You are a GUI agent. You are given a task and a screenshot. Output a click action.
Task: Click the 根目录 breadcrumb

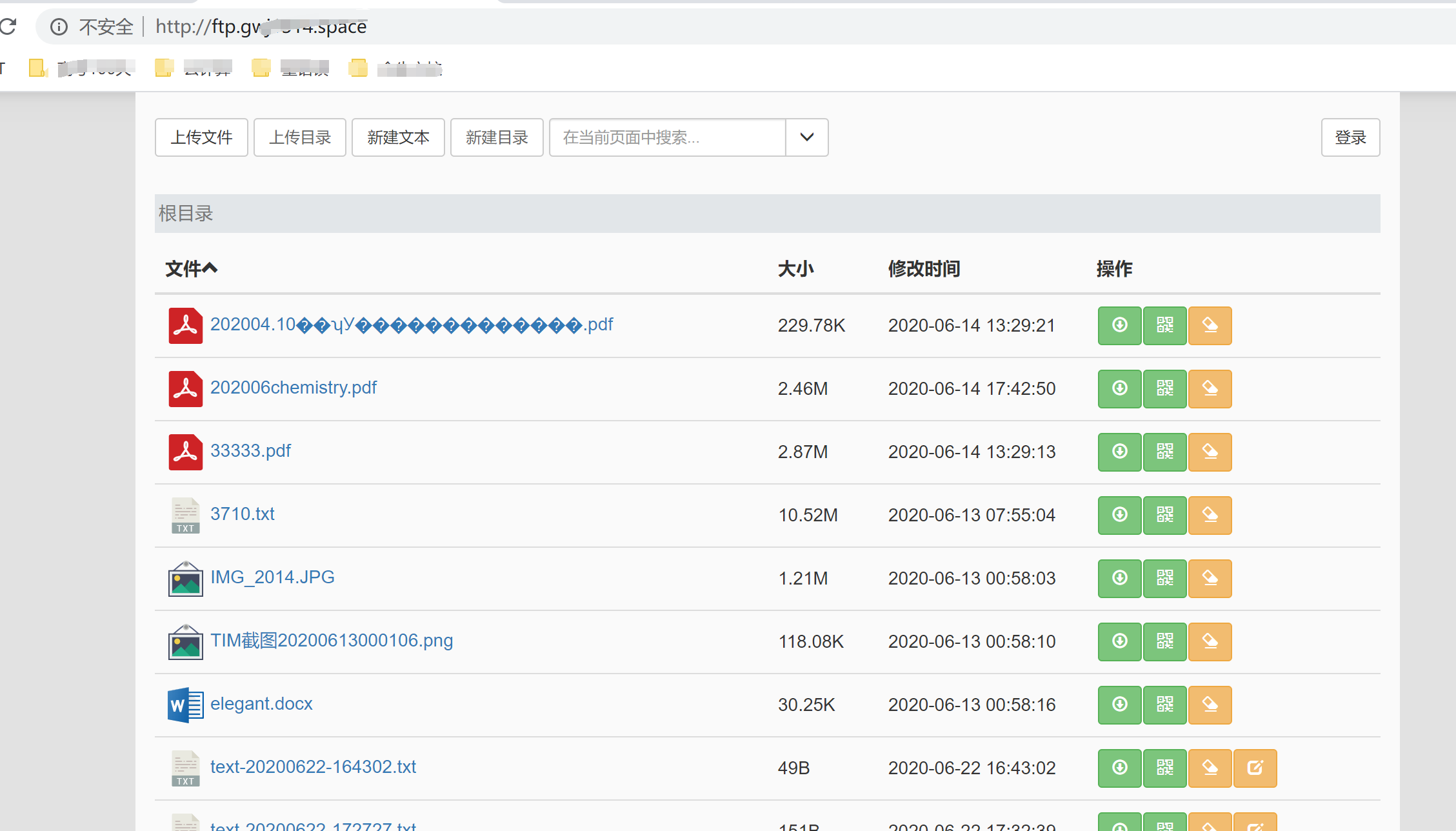coord(186,214)
